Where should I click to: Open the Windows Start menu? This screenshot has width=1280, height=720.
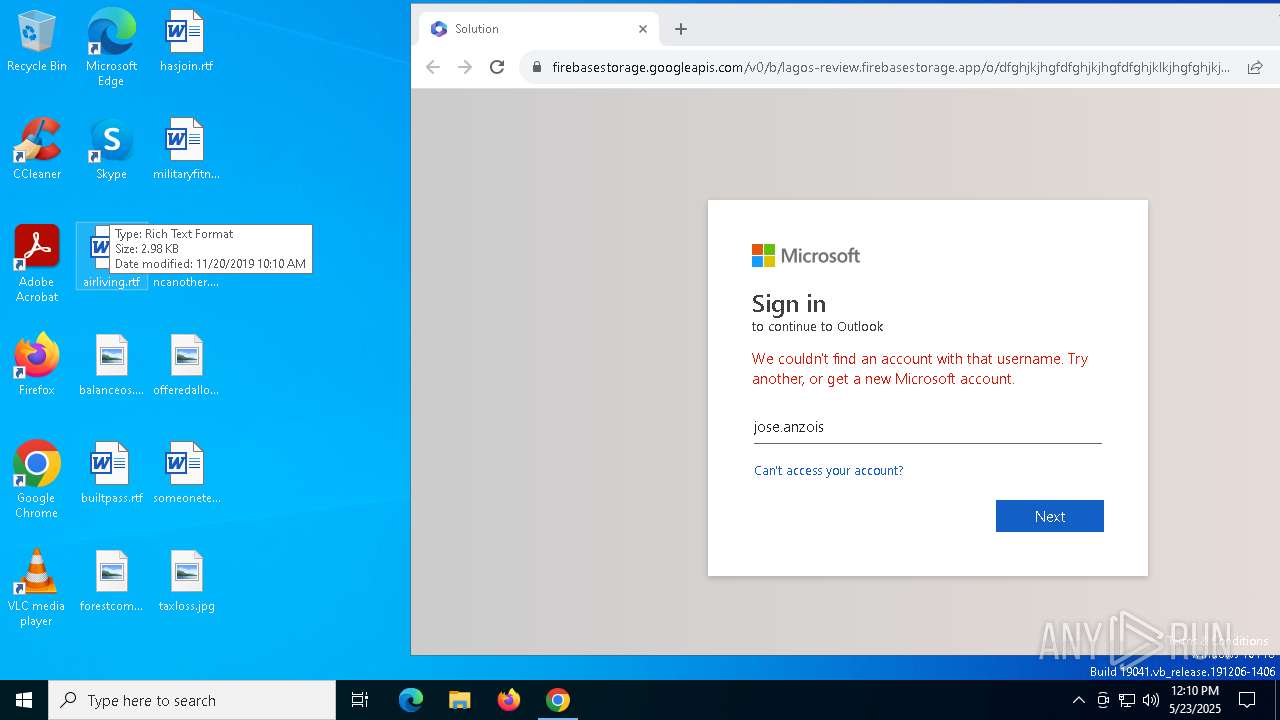(24, 700)
